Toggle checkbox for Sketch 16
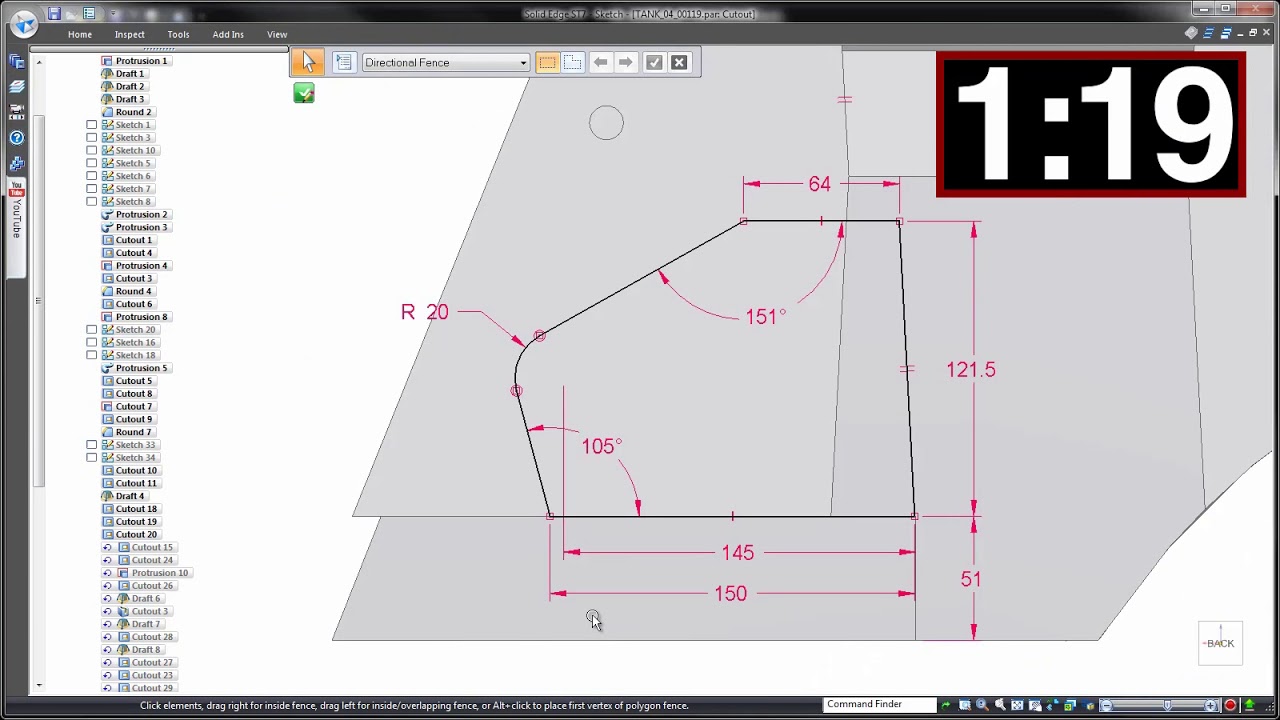Screen dimensions: 1280x720 click(x=92, y=342)
